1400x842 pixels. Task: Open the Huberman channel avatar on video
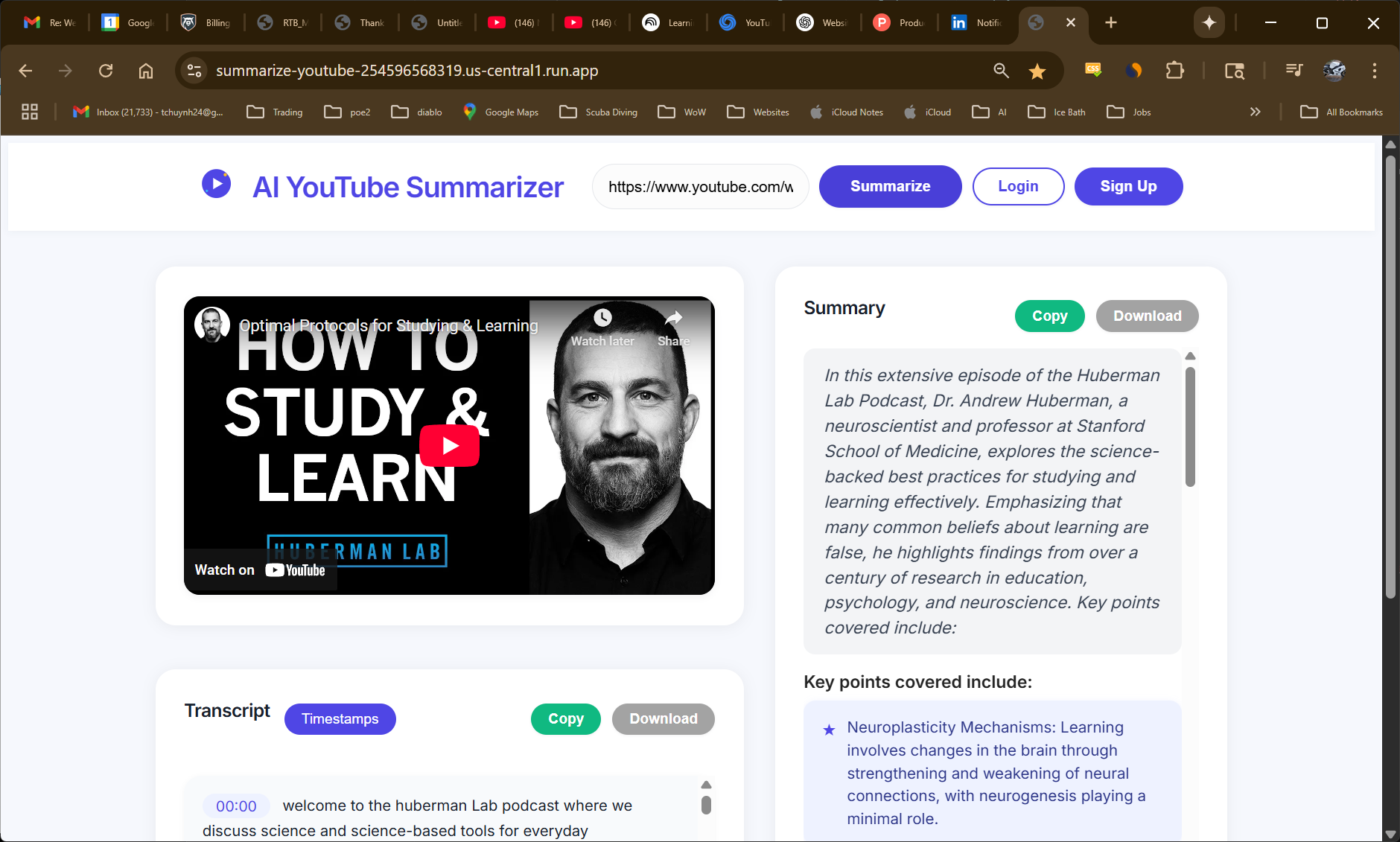212,325
